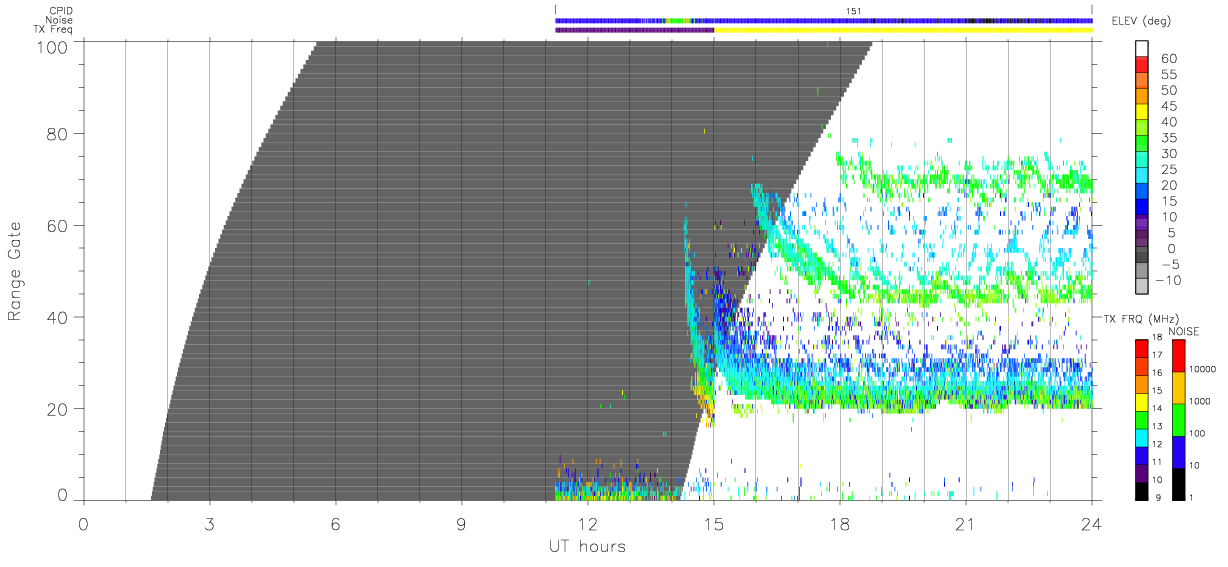Click y-axis tick label '80'
The width and height of the screenshot is (1228, 567).
coord(59,133)
